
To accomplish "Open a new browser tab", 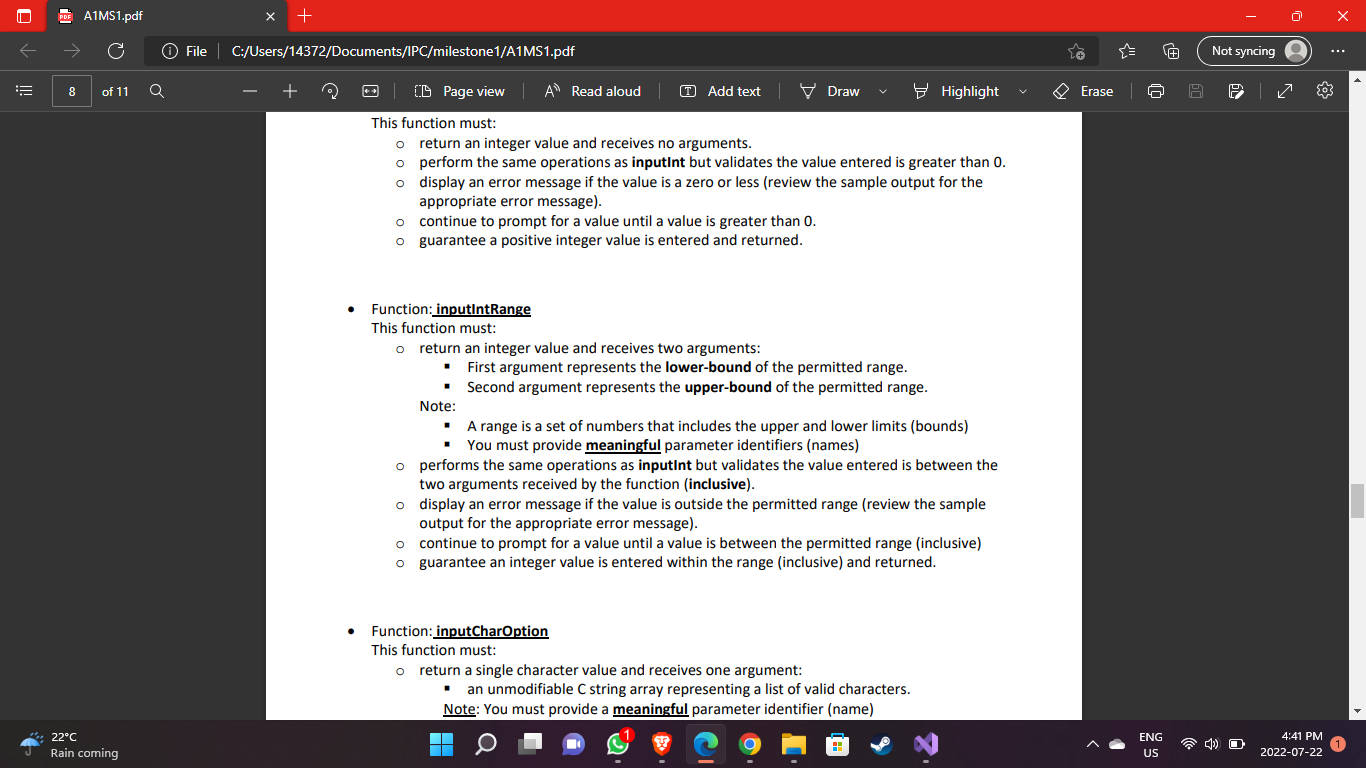I will 305,16.
